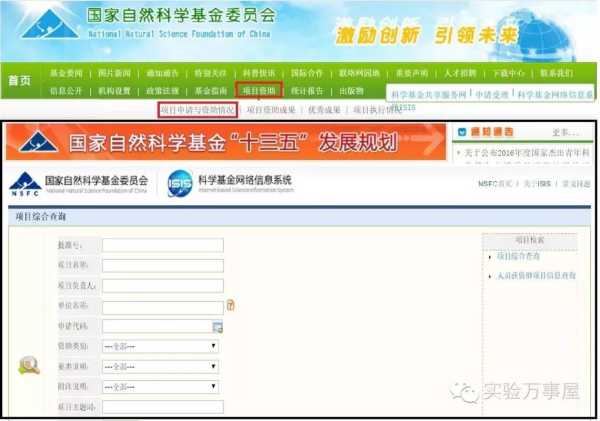Open the 机构设置 menu item

click(x=114, y=91)
